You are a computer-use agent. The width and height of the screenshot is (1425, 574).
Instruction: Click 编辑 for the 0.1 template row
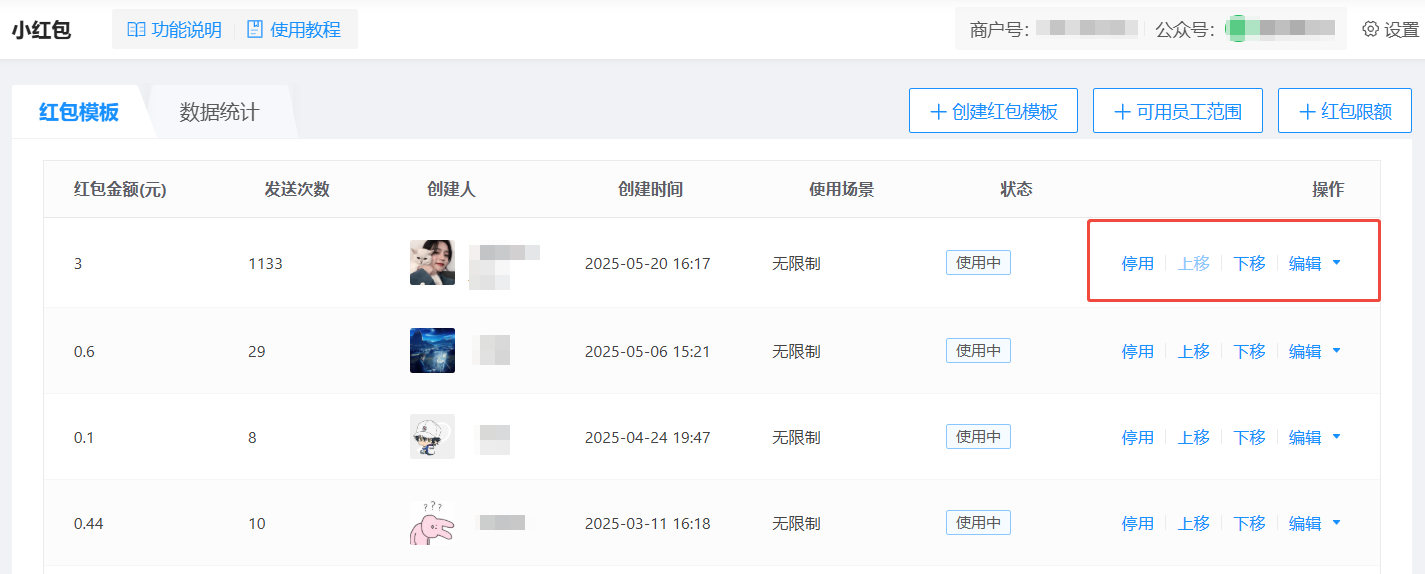click(x=1305, y=437)
